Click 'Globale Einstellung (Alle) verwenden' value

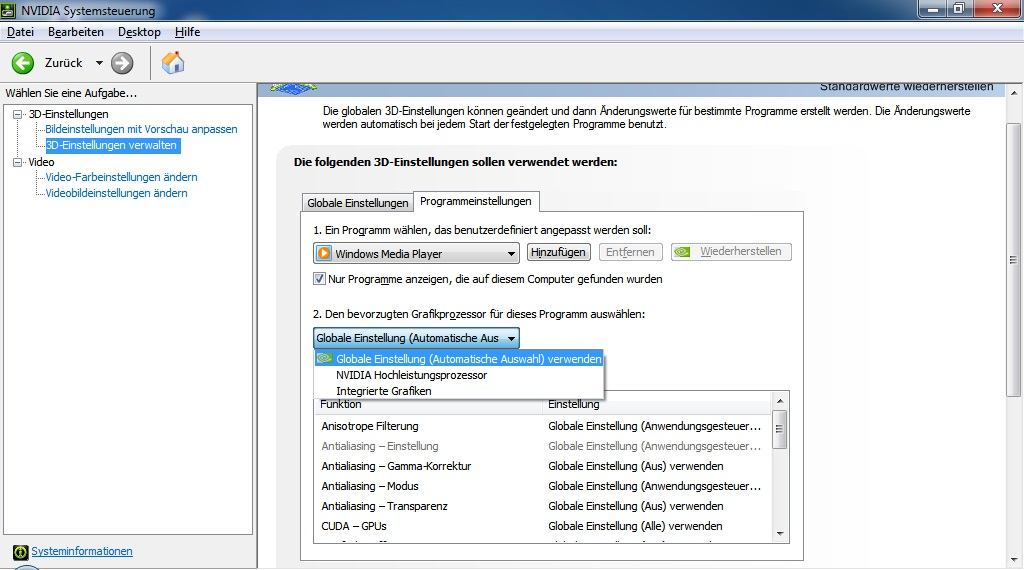point(635,526)
